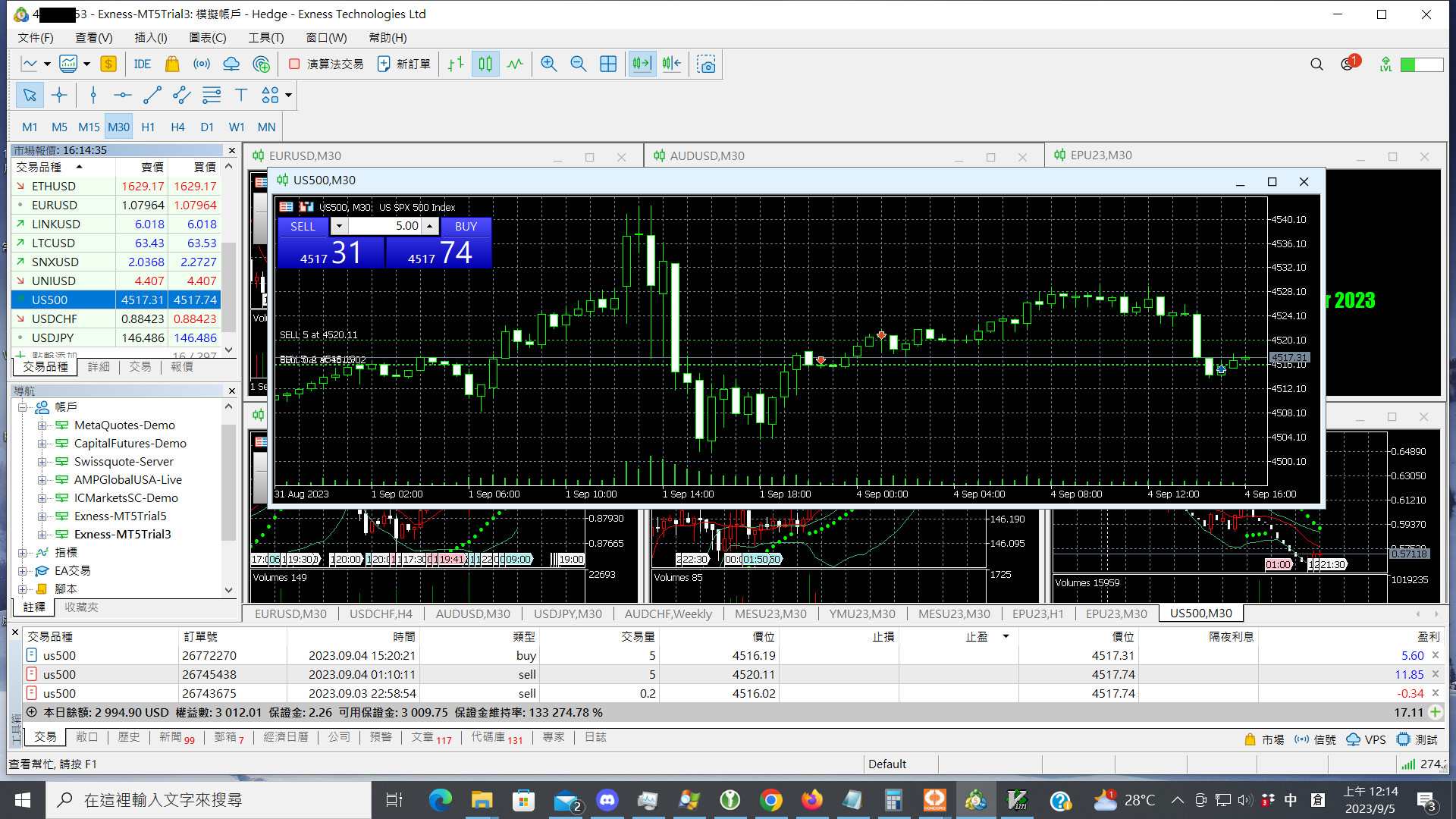
Task: Select M5 timeframe
Action: point(59,127)
